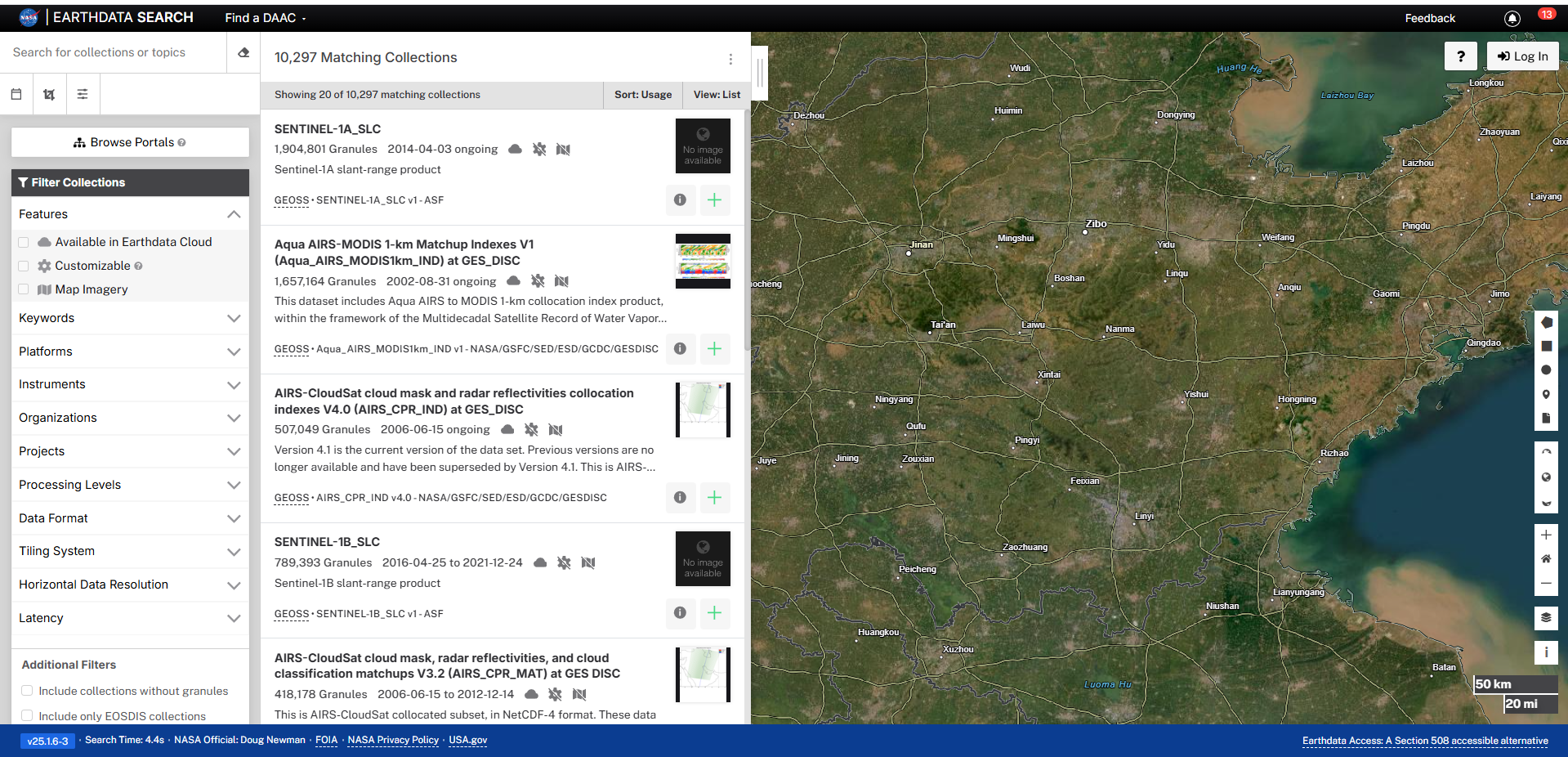Click Browse Portals button
Viewport: 1568px width, 757px height.
pos(130,142)
